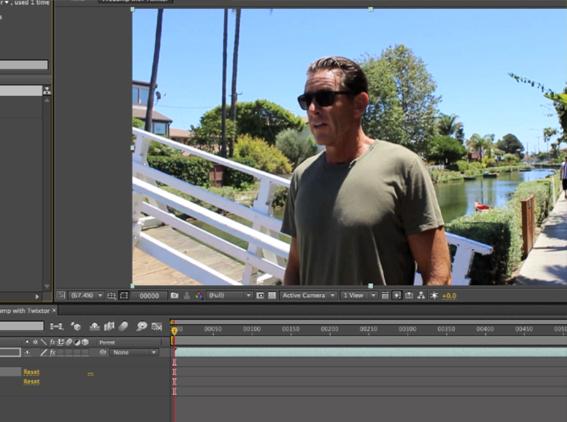Screen dimensions: 567x422
Task: Click the work area bar above ruler
Action: tap(370, 341)
